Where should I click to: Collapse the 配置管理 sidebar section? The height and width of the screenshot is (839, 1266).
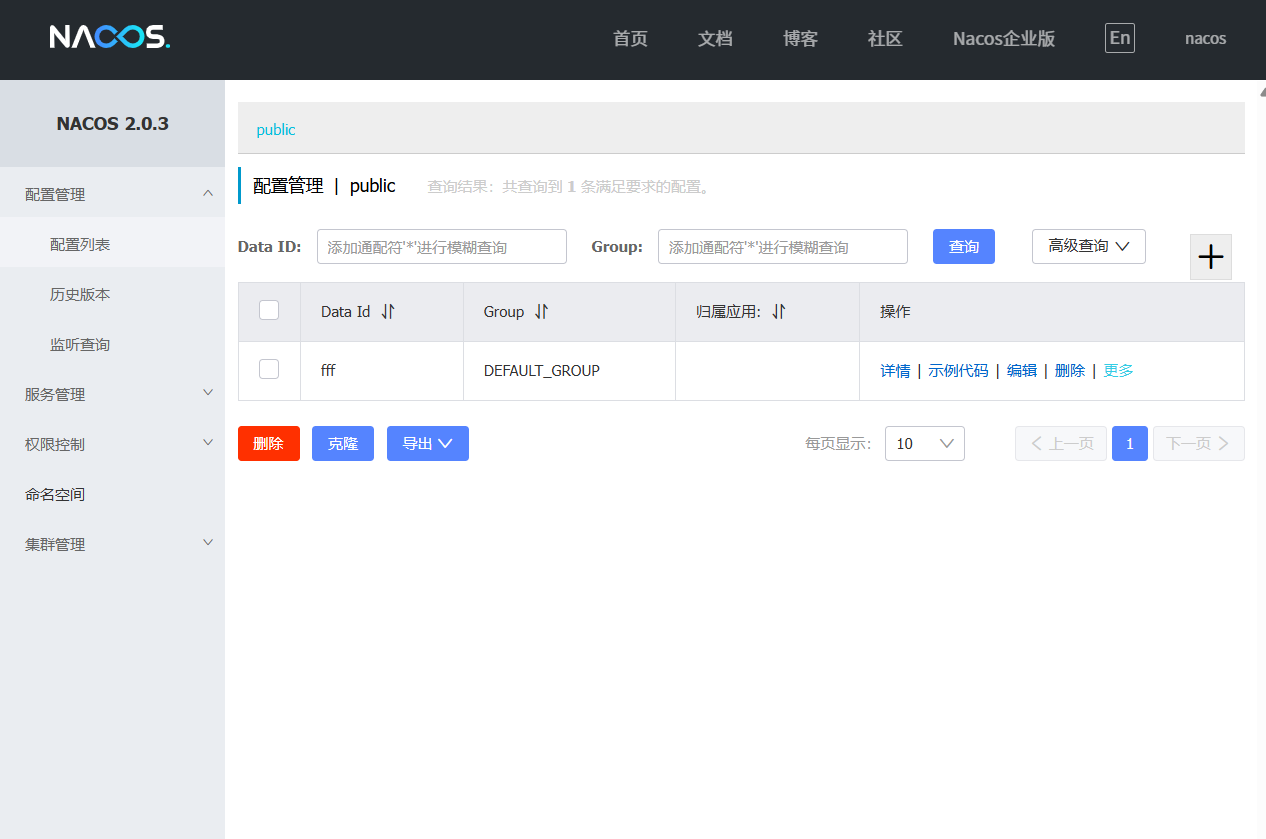(112, 194)
